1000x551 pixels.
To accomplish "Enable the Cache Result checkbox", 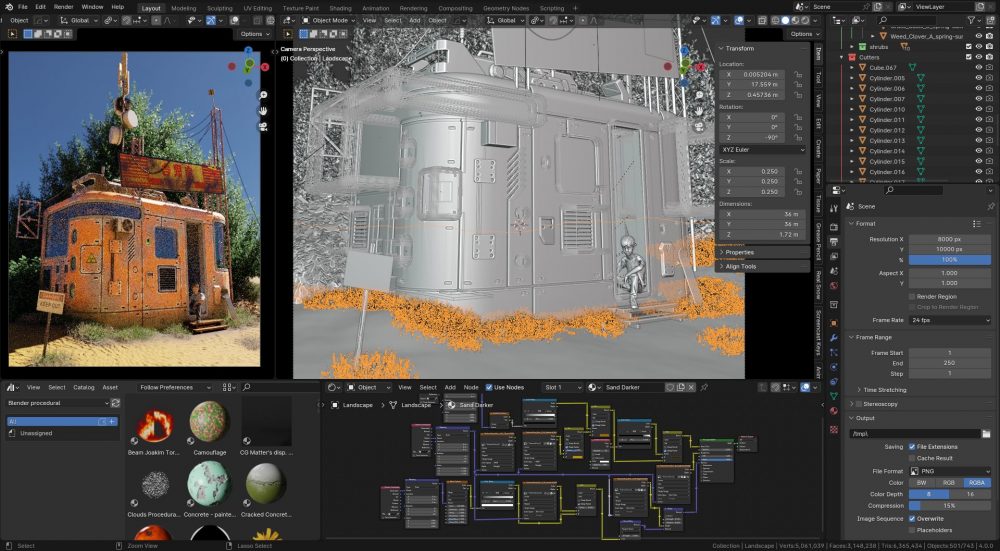I will 912,458.
